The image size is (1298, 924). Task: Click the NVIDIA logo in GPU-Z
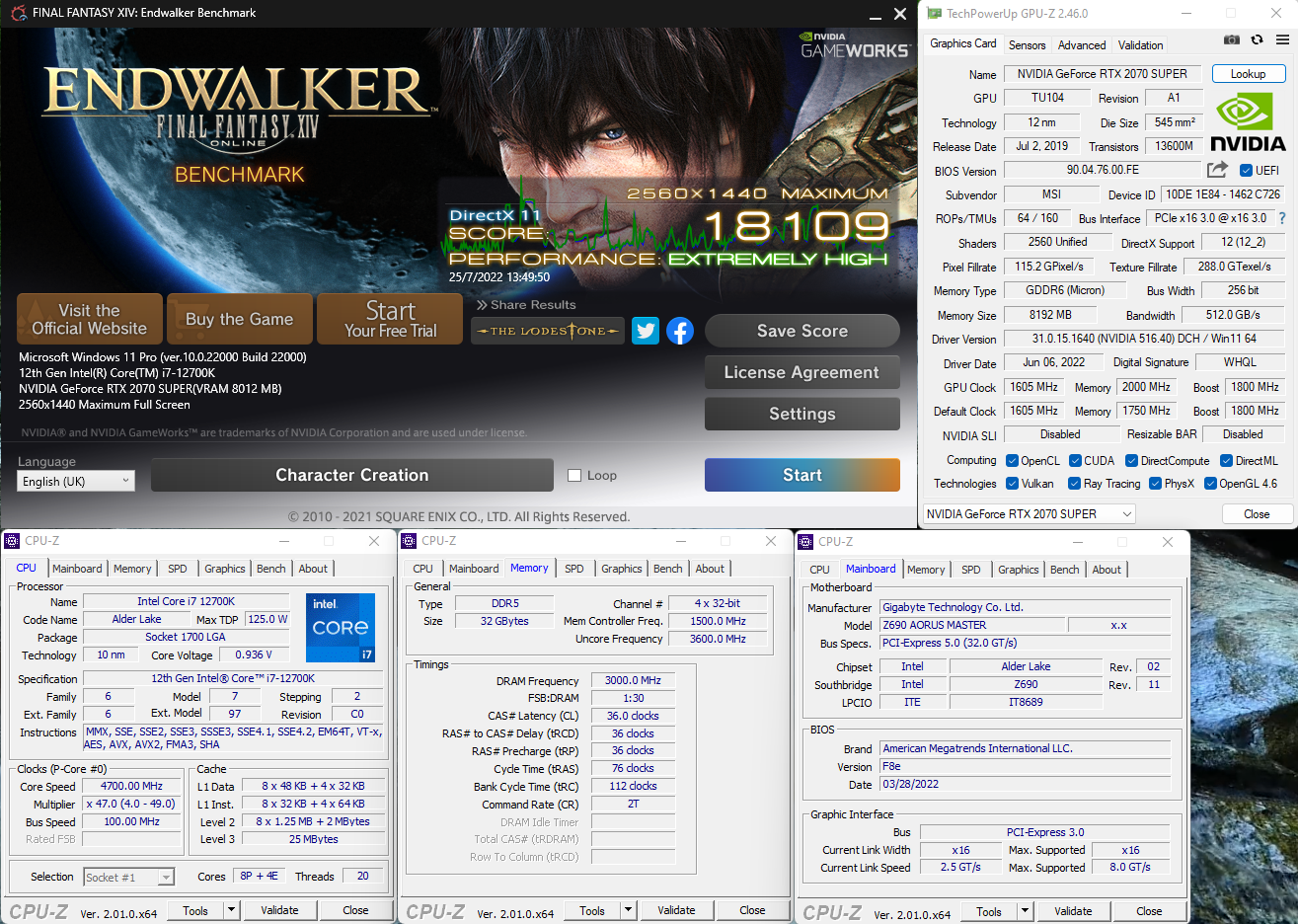(x=1248, y=123)
